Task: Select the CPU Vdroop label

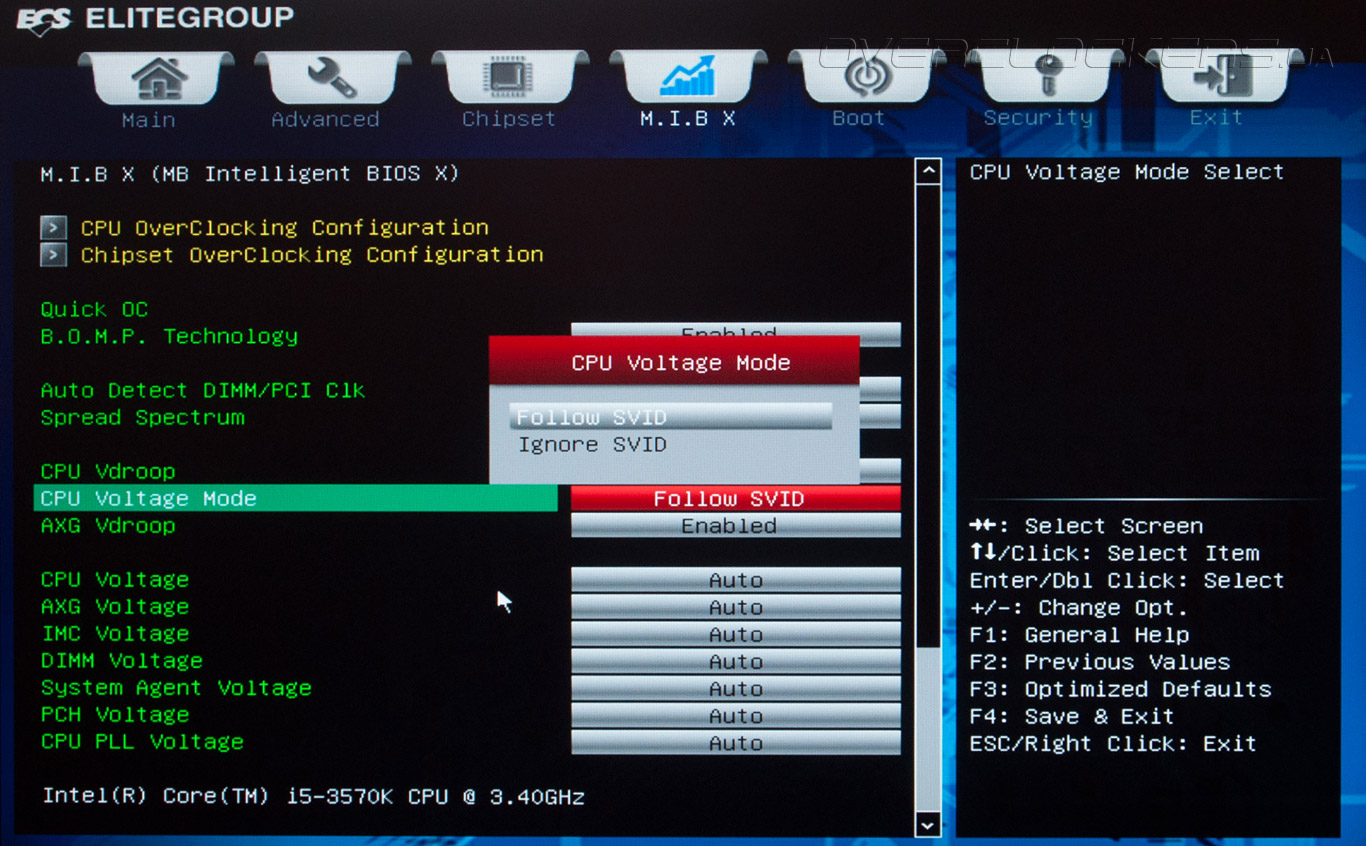Action: (108, 471)
